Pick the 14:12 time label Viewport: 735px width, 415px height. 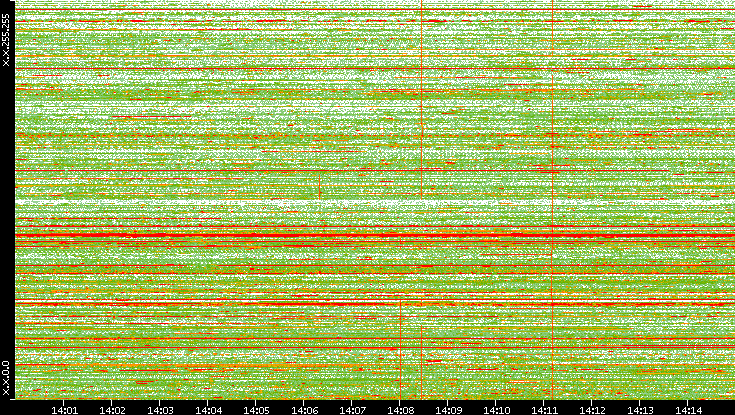click(593, 409)
